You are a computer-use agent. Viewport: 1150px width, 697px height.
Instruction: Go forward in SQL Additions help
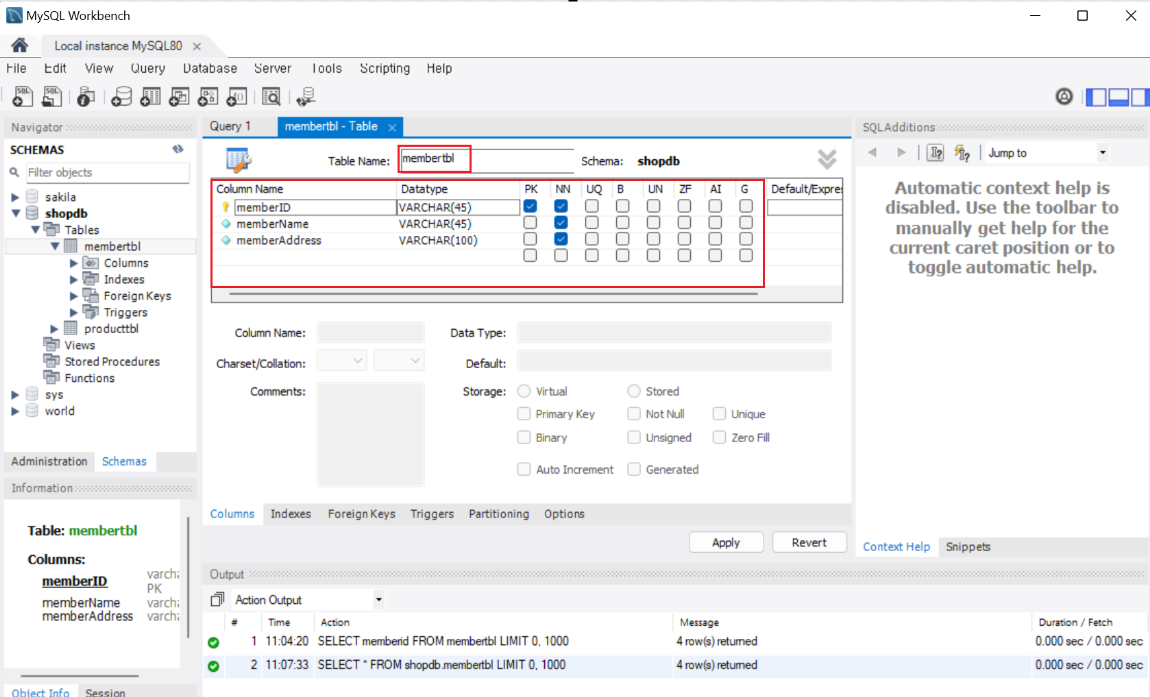click(x=901, y=153)
